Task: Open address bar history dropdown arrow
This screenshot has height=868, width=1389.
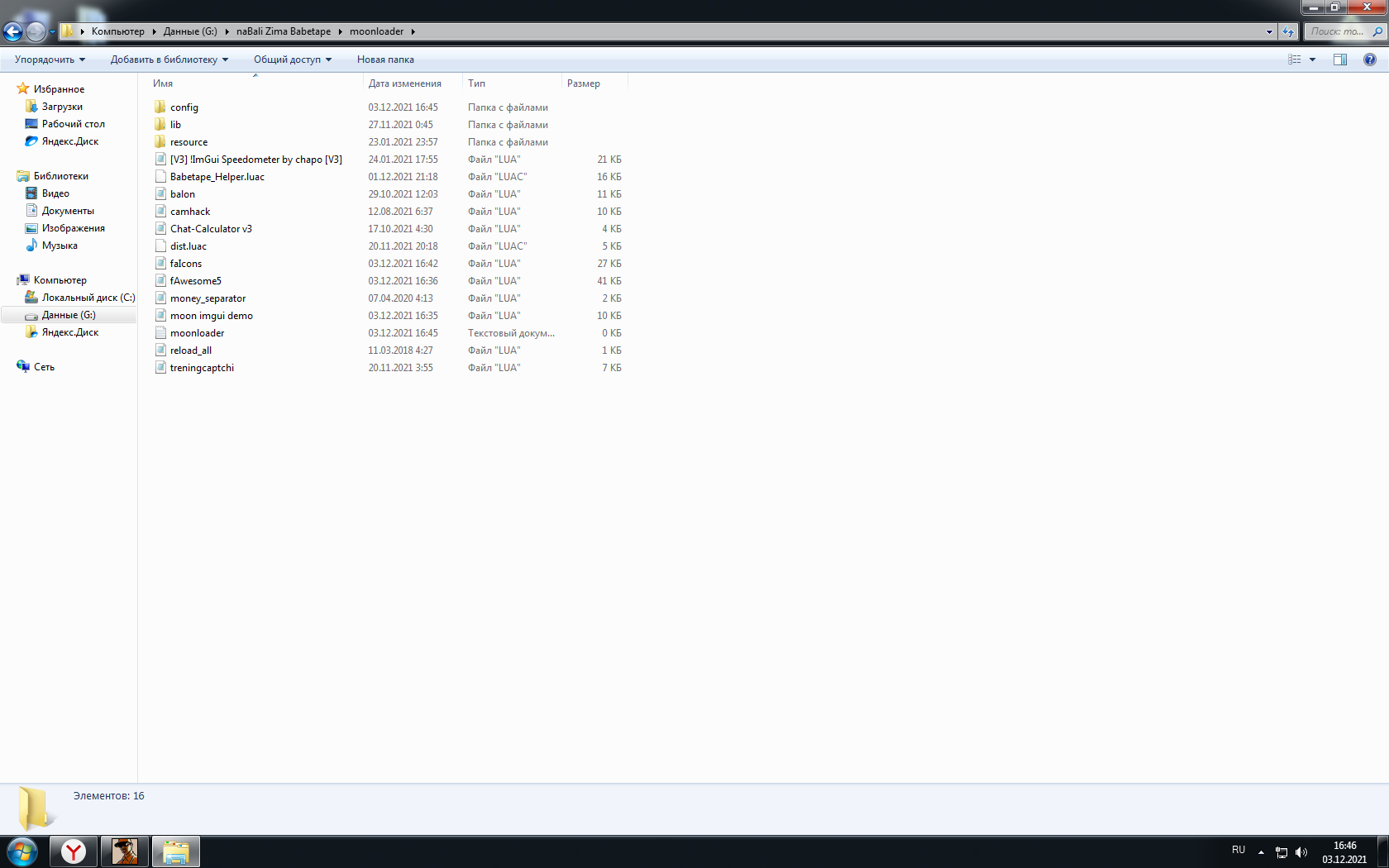Action: point(1269,31)
